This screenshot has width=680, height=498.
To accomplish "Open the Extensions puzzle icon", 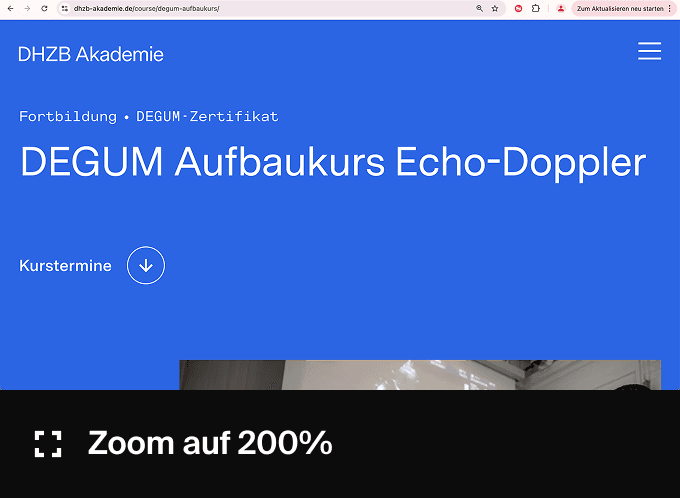I will (x=536, y=8).
